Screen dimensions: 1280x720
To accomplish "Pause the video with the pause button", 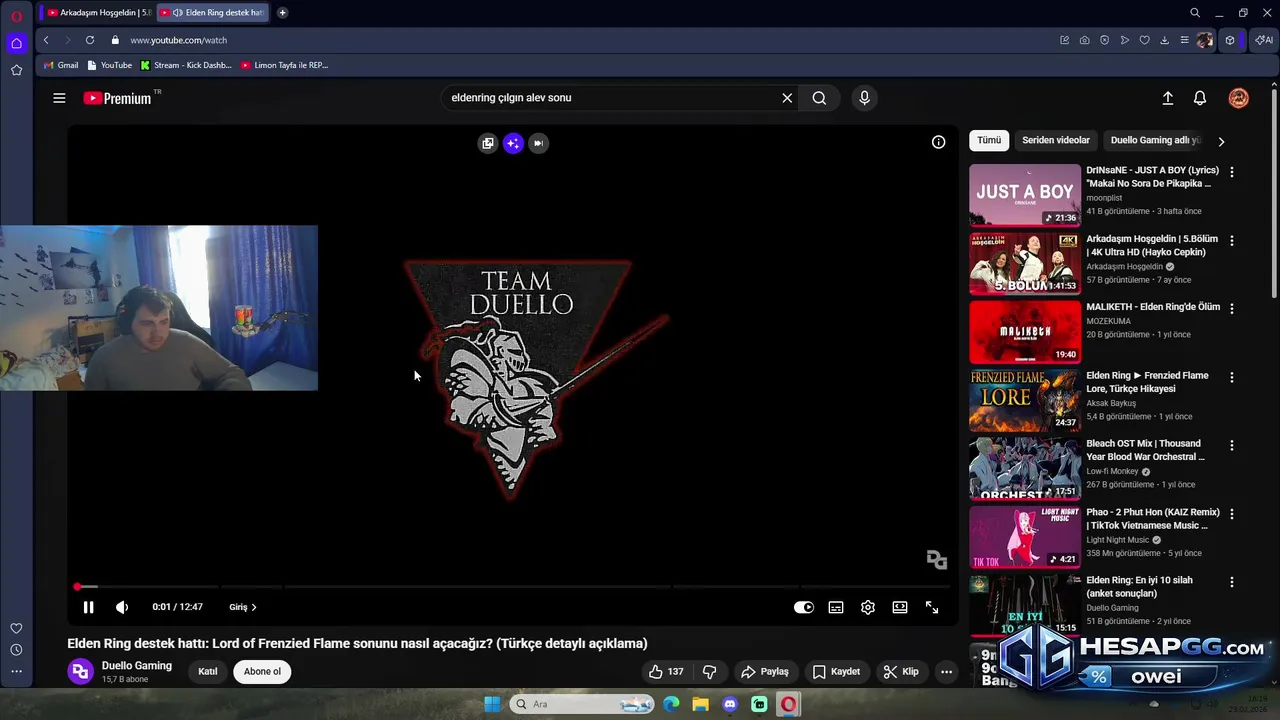I will [x=88, y=607].
